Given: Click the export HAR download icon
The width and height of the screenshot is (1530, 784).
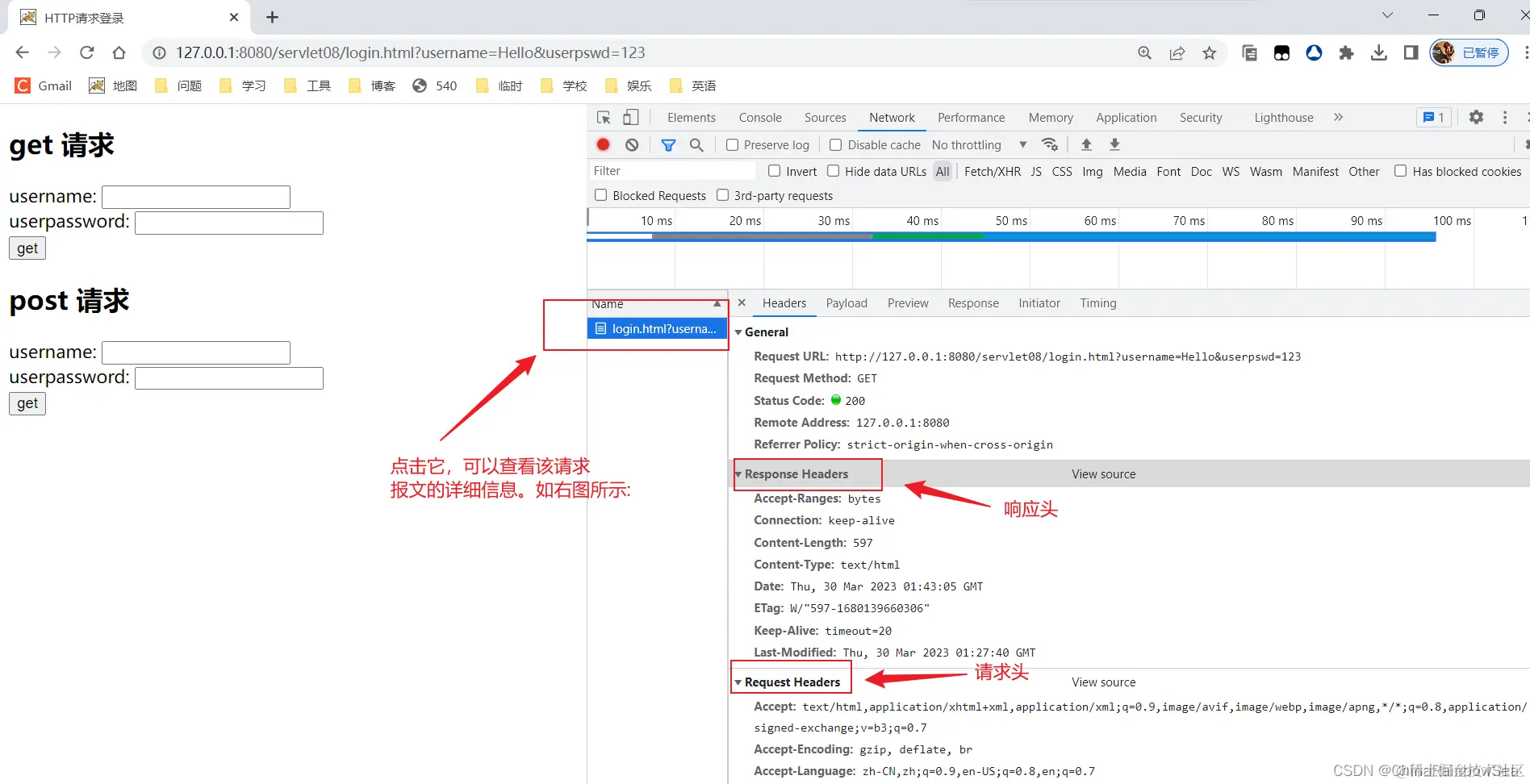Looking at the screenshot, I should point(1114,144).
